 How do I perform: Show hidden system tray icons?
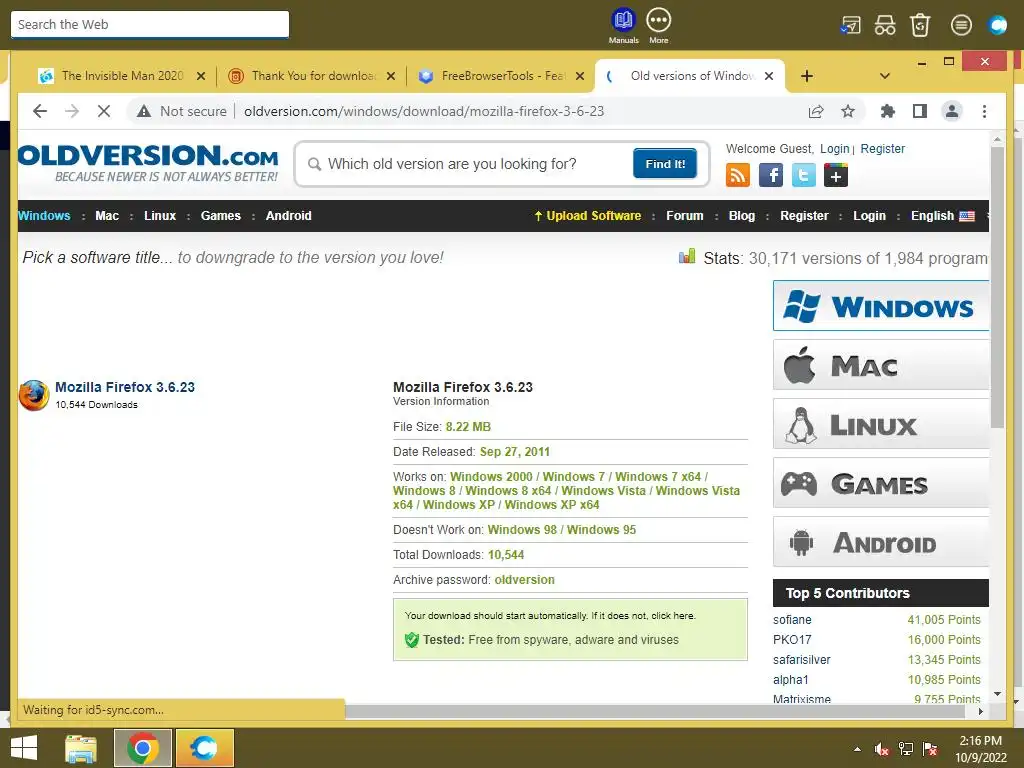(x=857, y=749)
